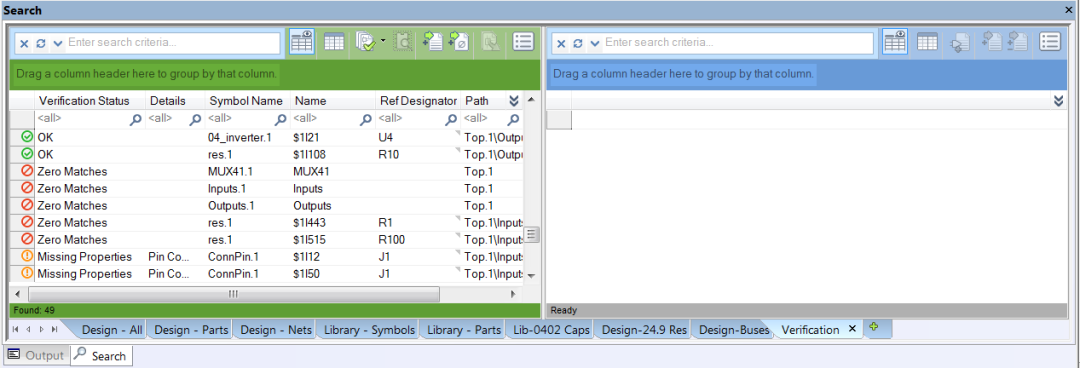Expand left pane column chooser double-chevron
Image resolution: width=1080 pixels, height=368 pixels.
[513, 101]
